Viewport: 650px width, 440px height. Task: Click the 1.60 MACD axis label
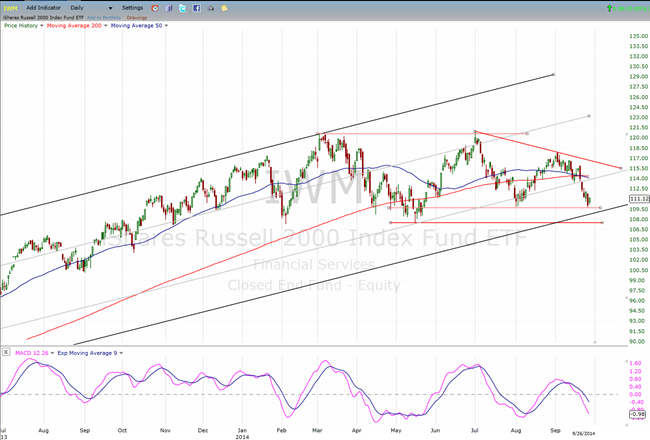click(x=635, y=363)
